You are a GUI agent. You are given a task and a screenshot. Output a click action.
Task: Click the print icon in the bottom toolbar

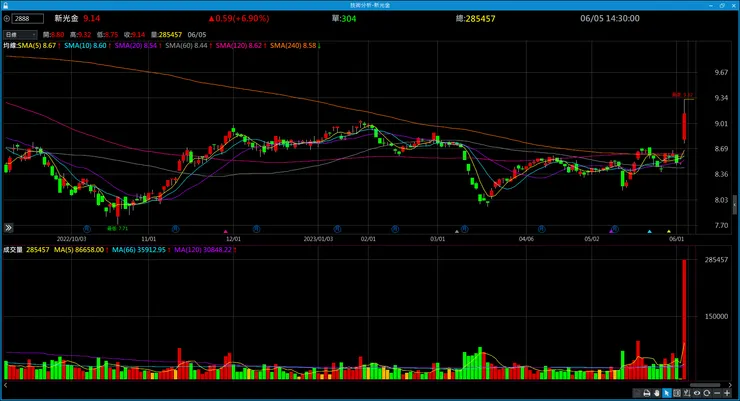click(x=647, y=393)
